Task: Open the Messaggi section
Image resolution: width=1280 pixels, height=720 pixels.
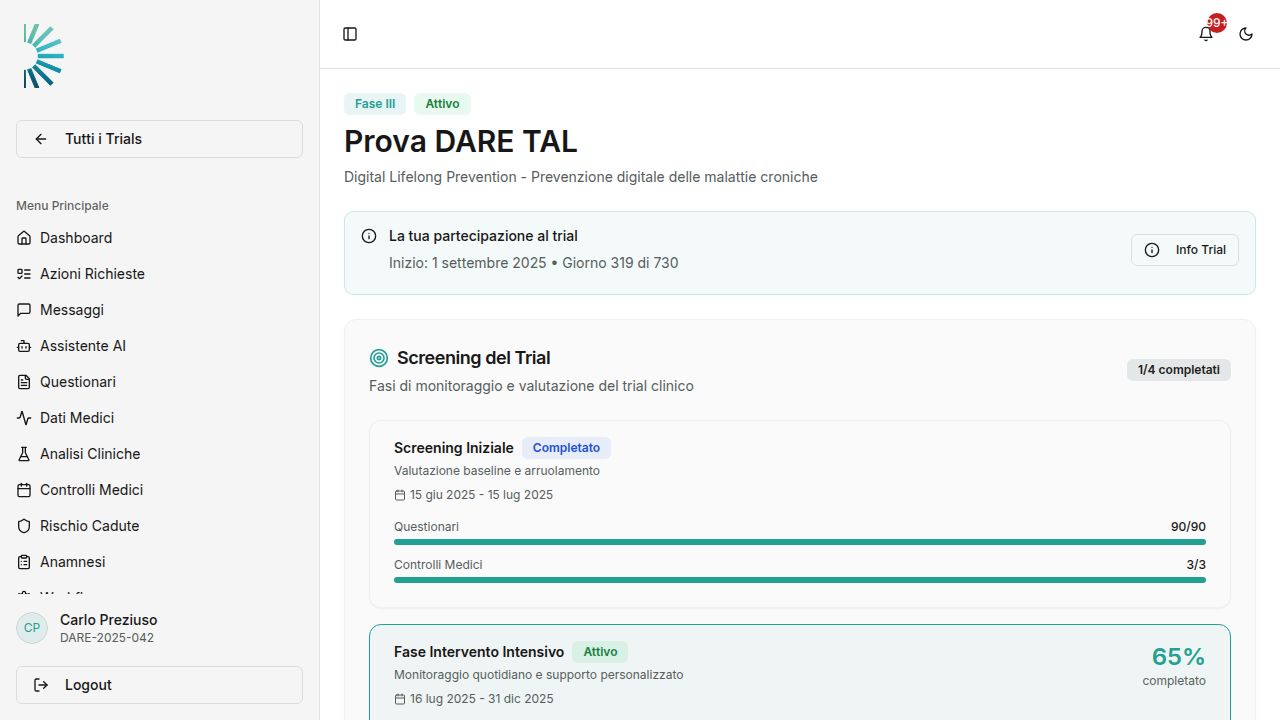Action: (x=159, y=310)
